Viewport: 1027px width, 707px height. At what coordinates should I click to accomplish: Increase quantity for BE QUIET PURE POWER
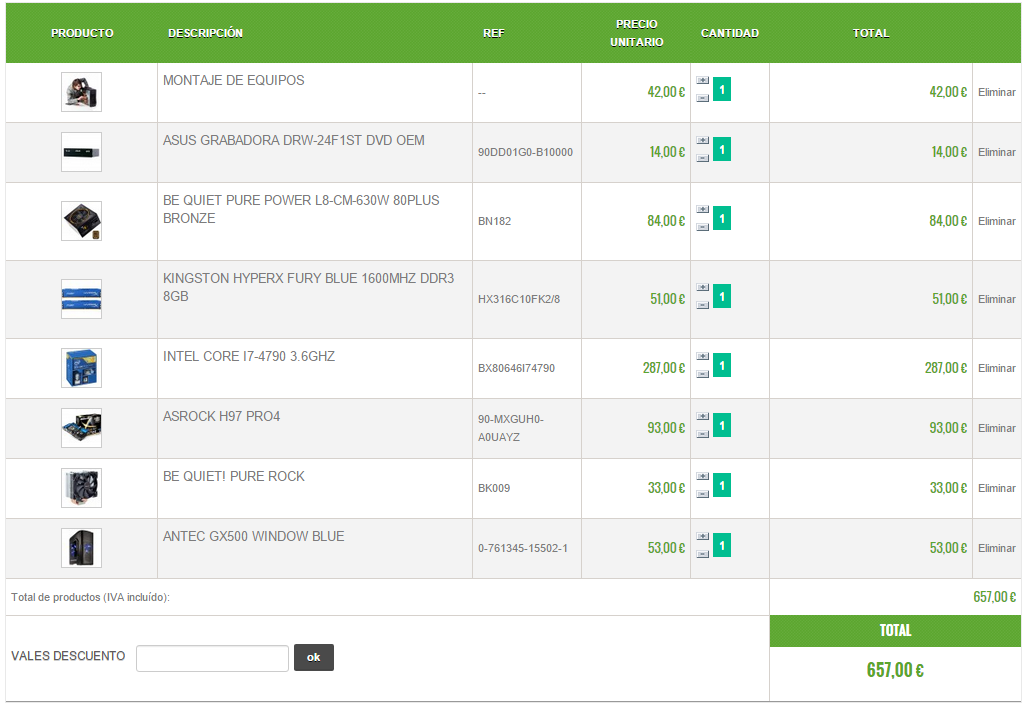pos(702,209)
